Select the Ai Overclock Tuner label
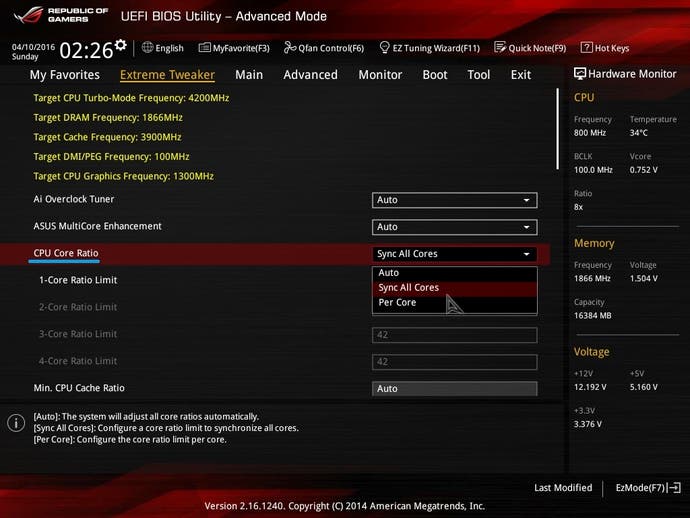The width and height of the screenshot is (690, 518). (x=73, y=199)
